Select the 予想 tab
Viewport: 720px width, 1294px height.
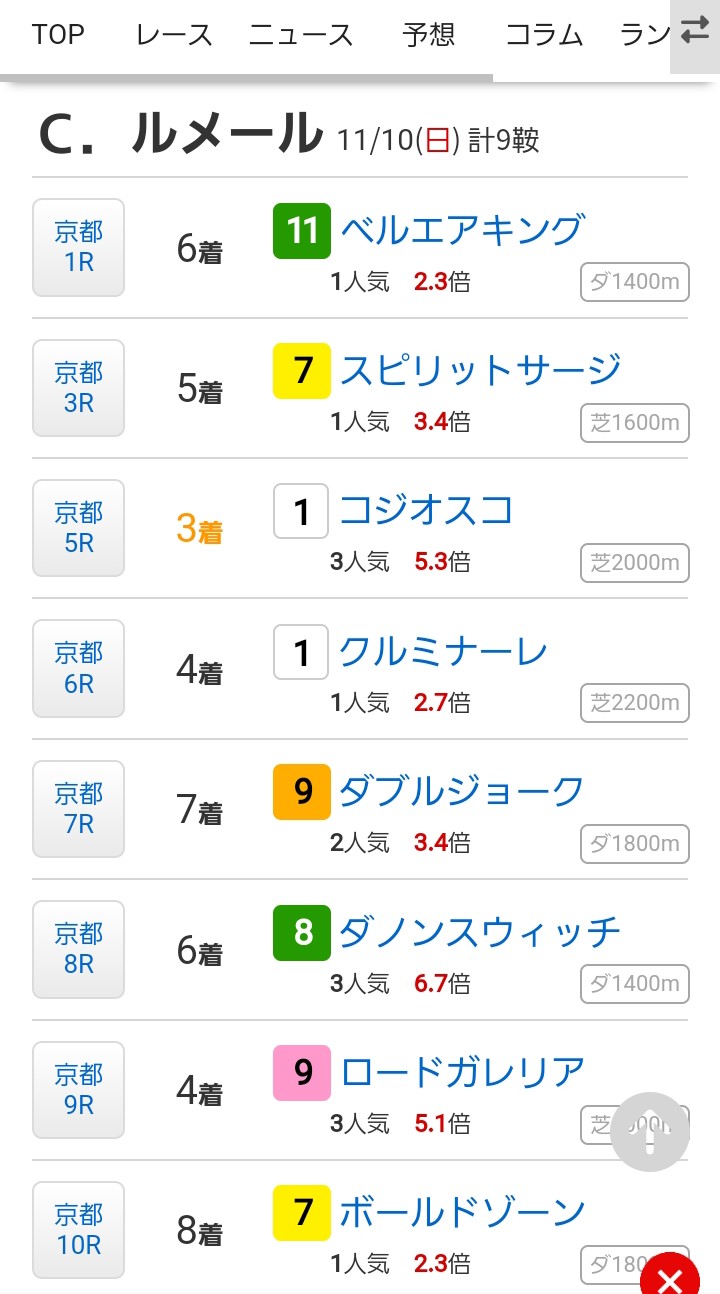click(x=429, y=35)
